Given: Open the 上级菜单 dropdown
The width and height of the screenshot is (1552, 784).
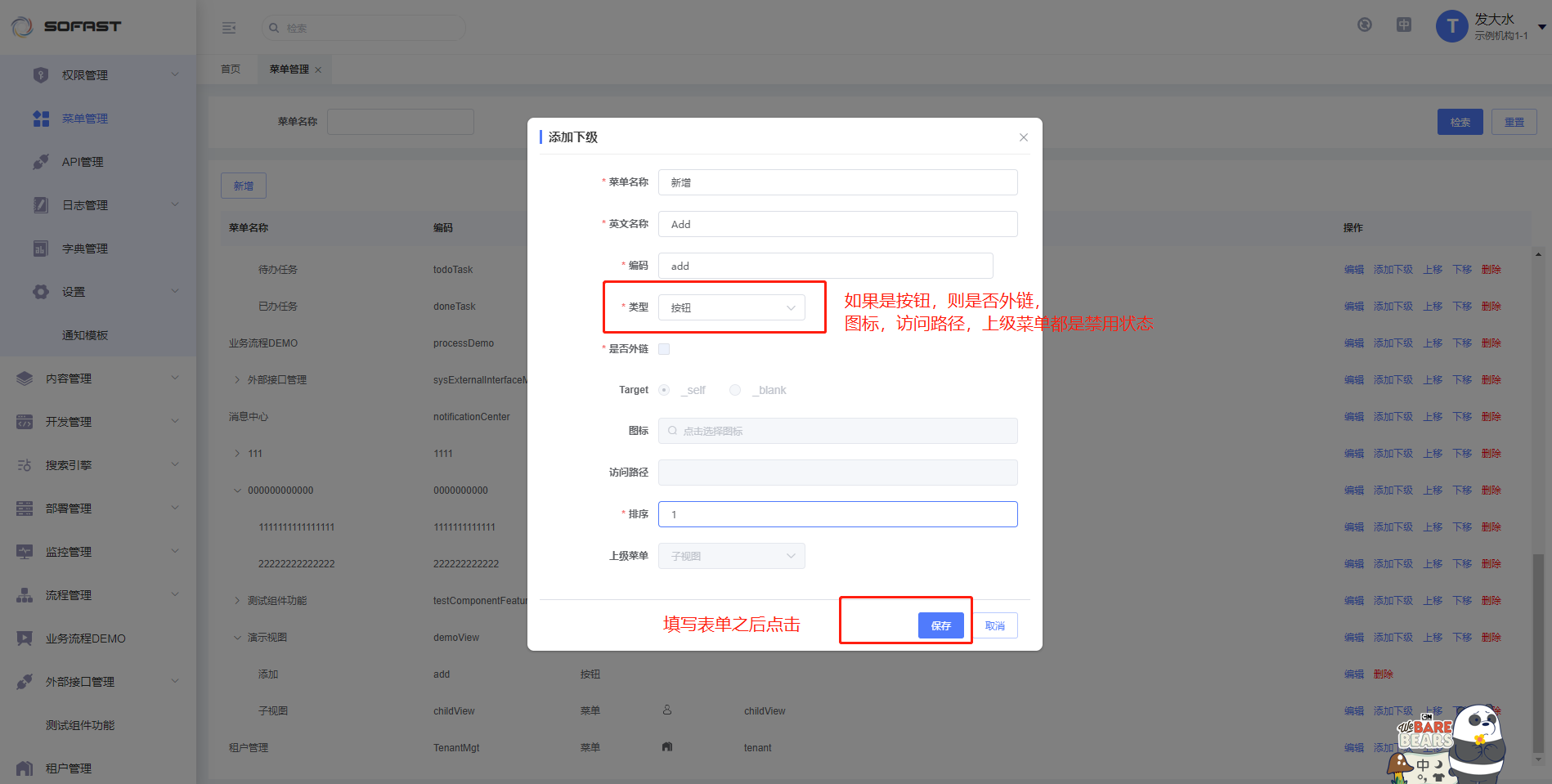Looking at the screenshot, I should click(x=731, y=556).
